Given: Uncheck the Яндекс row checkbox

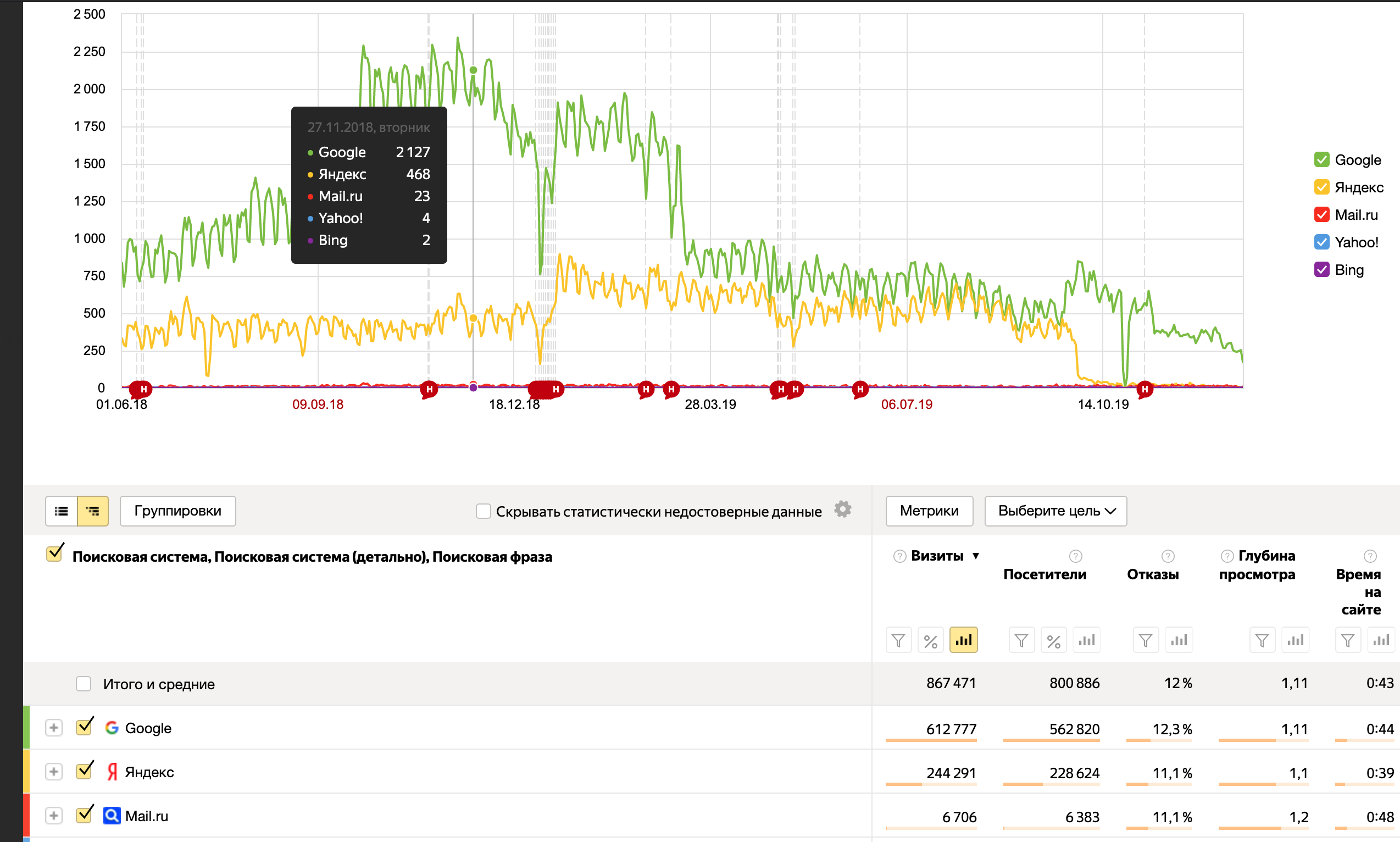Looking at the screenshot, I should coord(84,772).
